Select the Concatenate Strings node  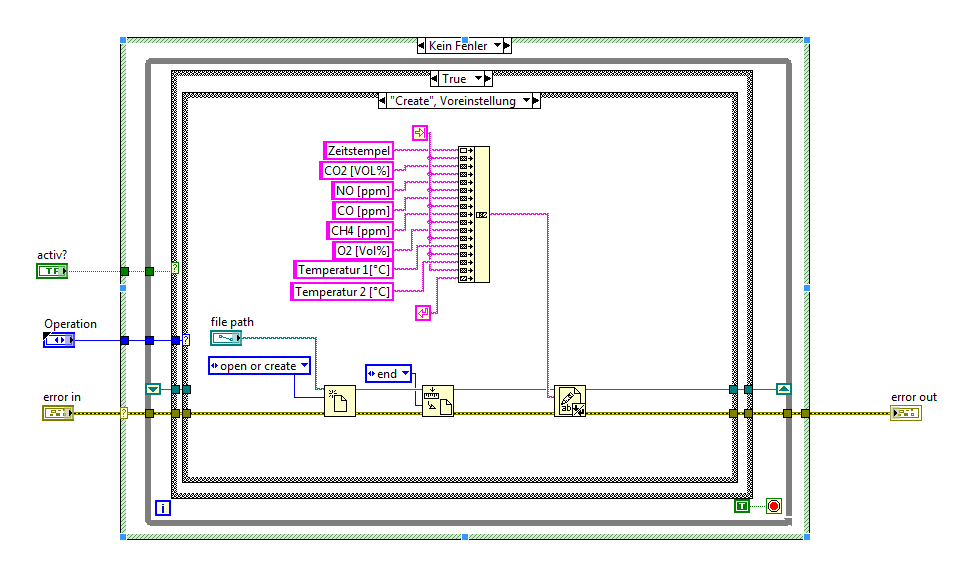point(474,214)
